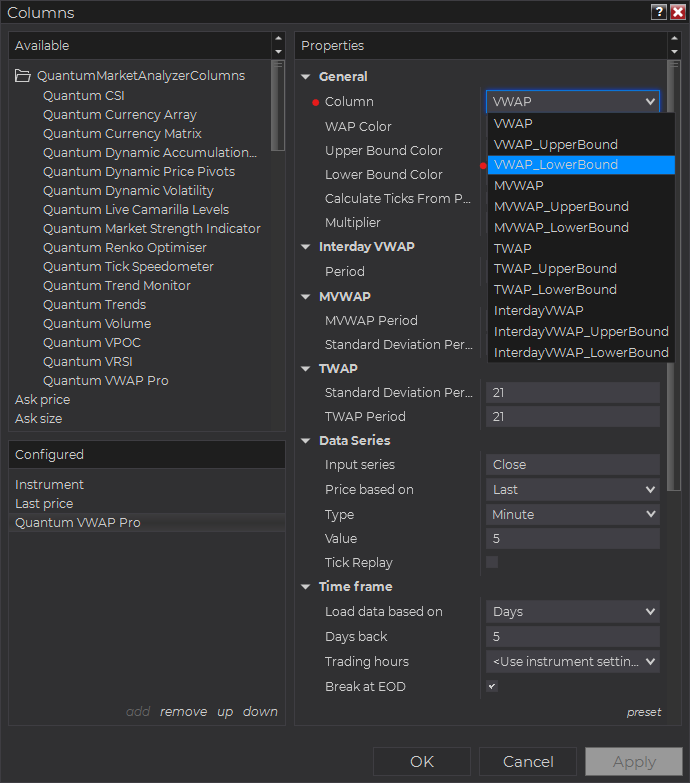Click the Available list scrollbar thumb
The width and height of the screenshot is (690, 783).
[278, 105]
